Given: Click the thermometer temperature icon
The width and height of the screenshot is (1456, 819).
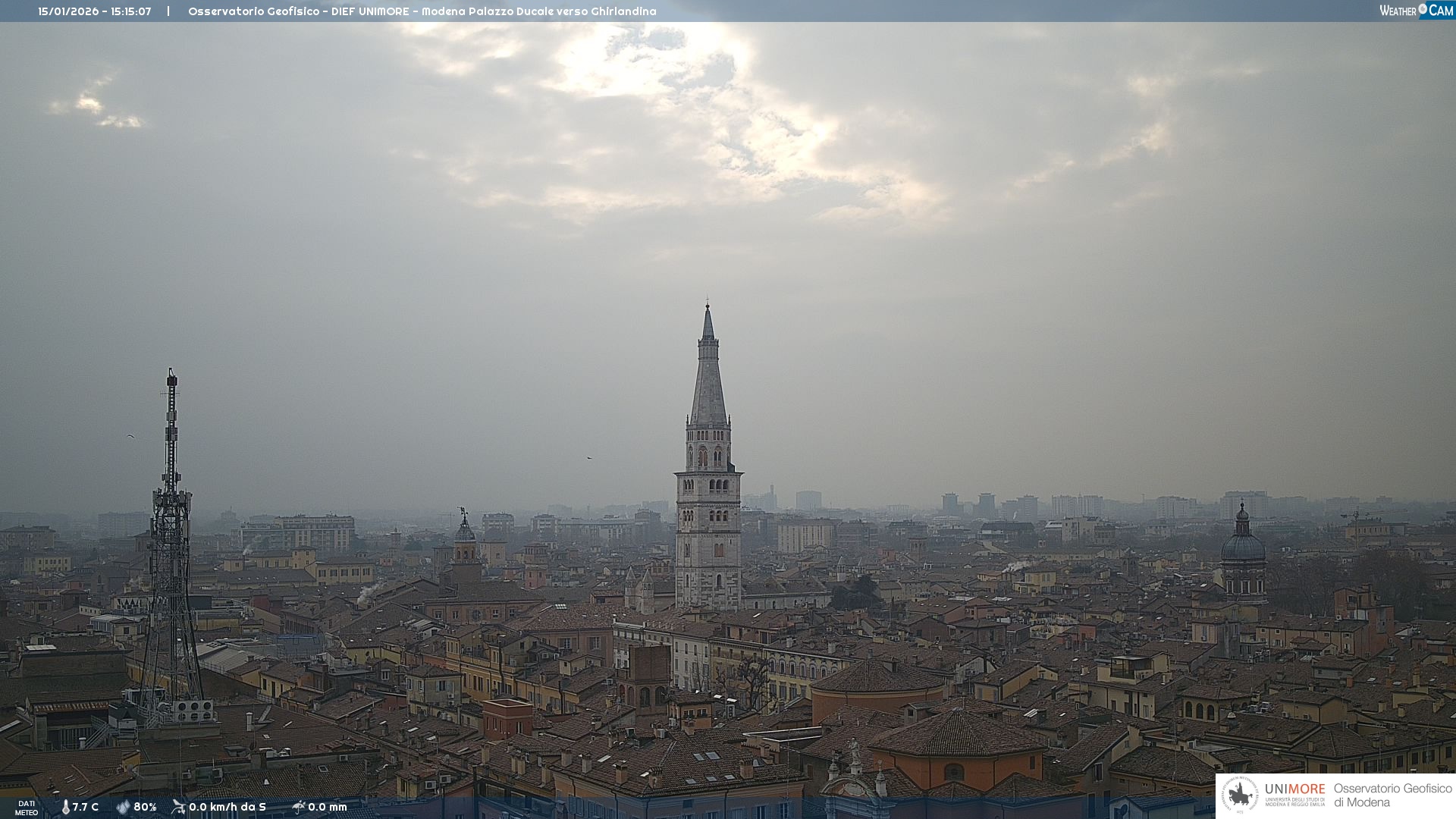Looking at the screenshot, I should [x=66, y=807].
